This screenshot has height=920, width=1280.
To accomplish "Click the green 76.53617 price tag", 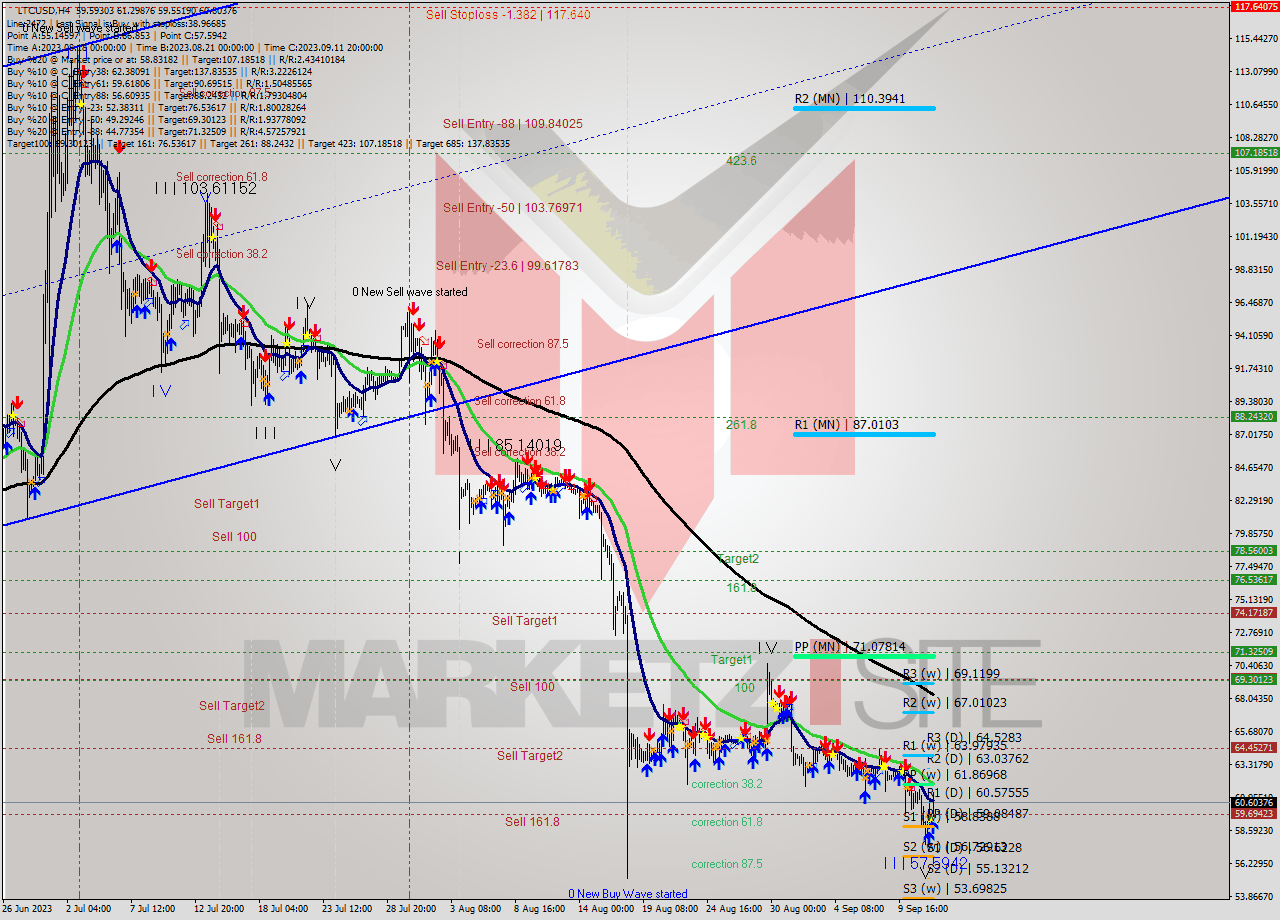I will point(1254,580).
